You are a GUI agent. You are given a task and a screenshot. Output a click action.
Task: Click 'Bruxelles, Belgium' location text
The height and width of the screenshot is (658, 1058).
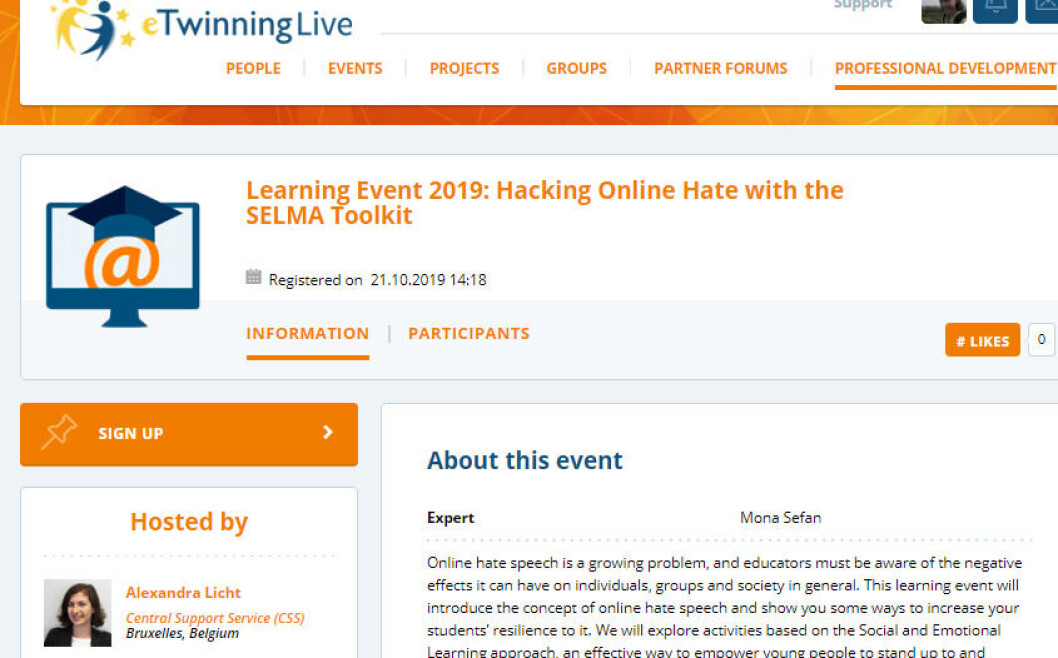click(x=182, y=633)
